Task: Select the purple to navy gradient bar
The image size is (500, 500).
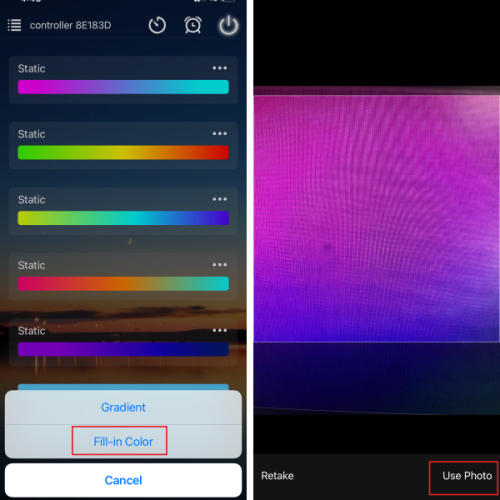Action: point(123,349)
